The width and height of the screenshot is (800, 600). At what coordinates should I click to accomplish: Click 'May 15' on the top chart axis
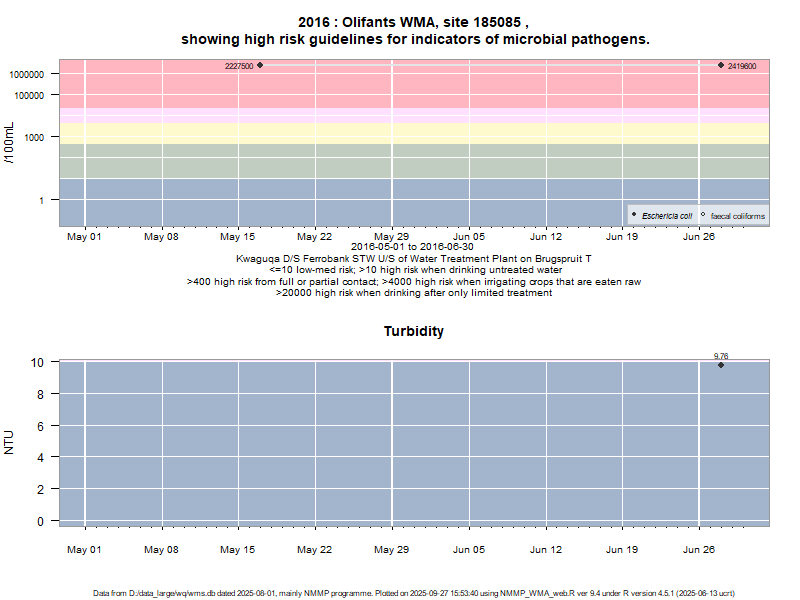(238, 237)
